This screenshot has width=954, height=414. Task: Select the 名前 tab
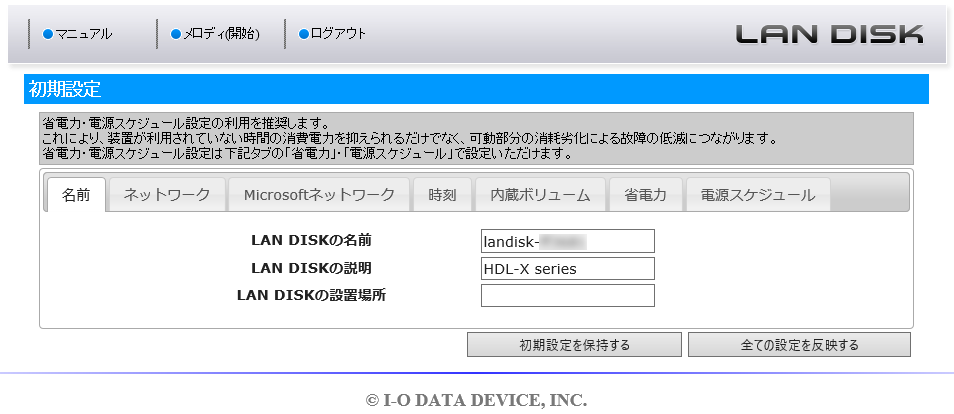(76, 195)
